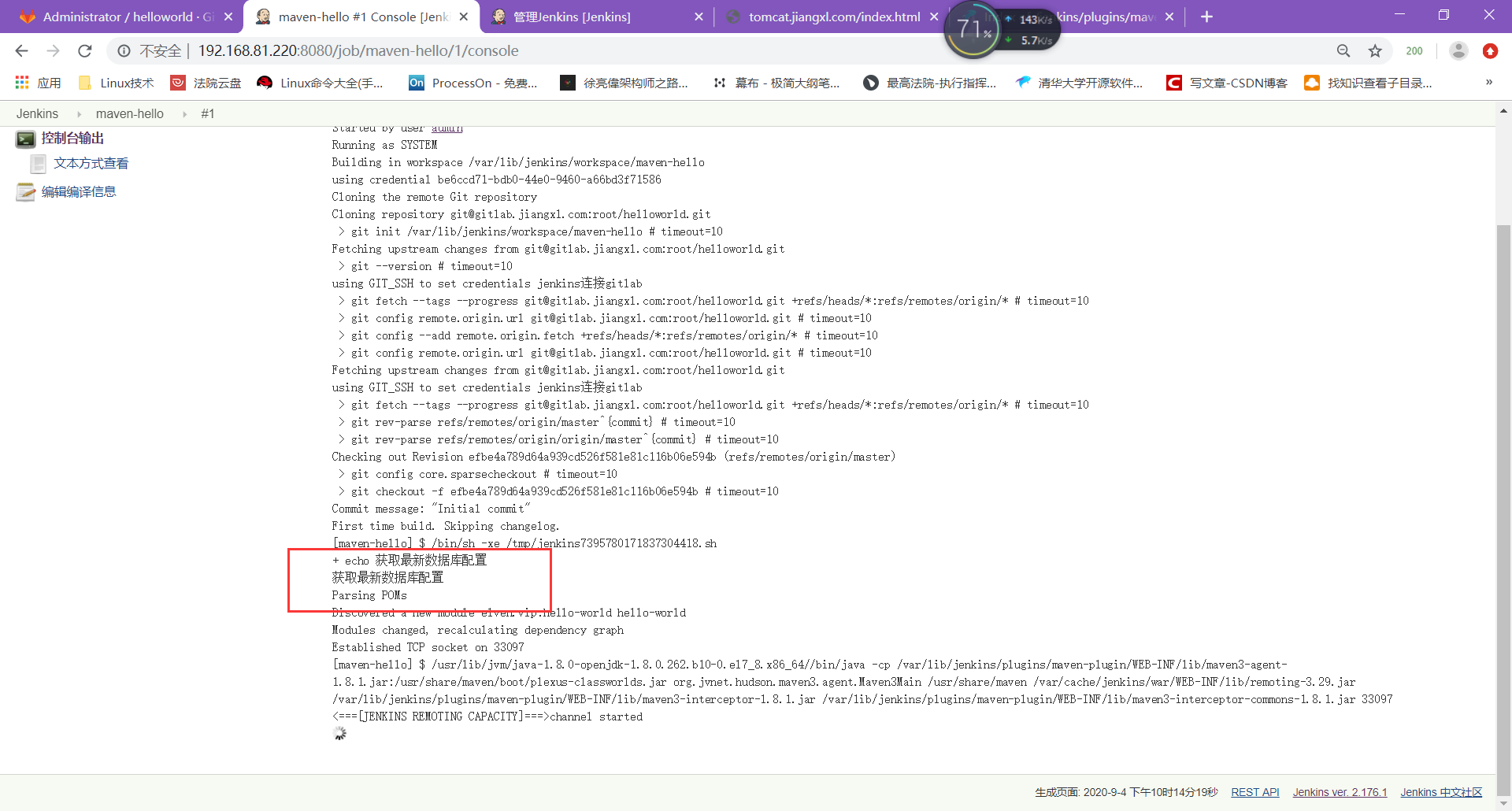Expand the Jenkins breadcrumb arrow
The image size is (1512, 811).
click(79, 114)
